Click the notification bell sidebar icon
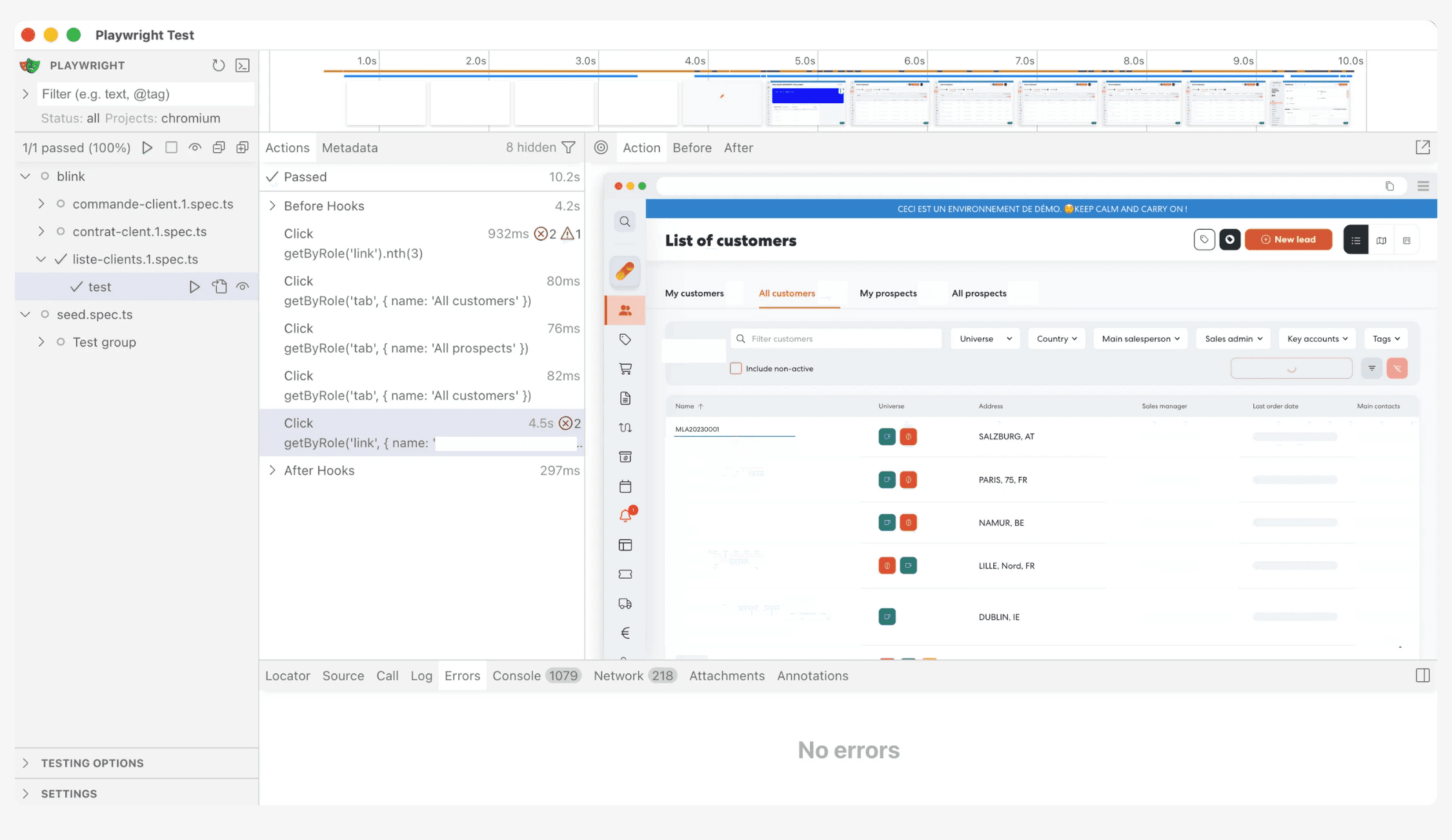This screenshot has height=840, width=1452. point(625,515)
